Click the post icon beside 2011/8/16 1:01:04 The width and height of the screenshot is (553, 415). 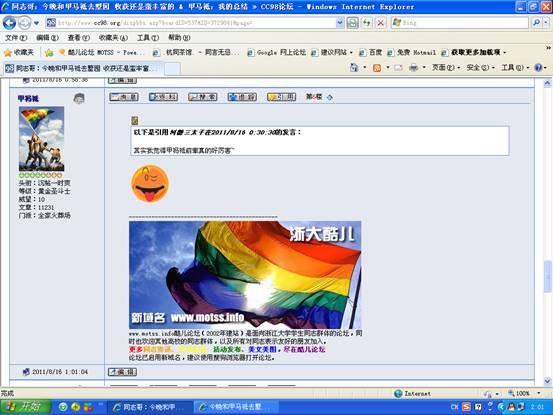tap(26, 372)
